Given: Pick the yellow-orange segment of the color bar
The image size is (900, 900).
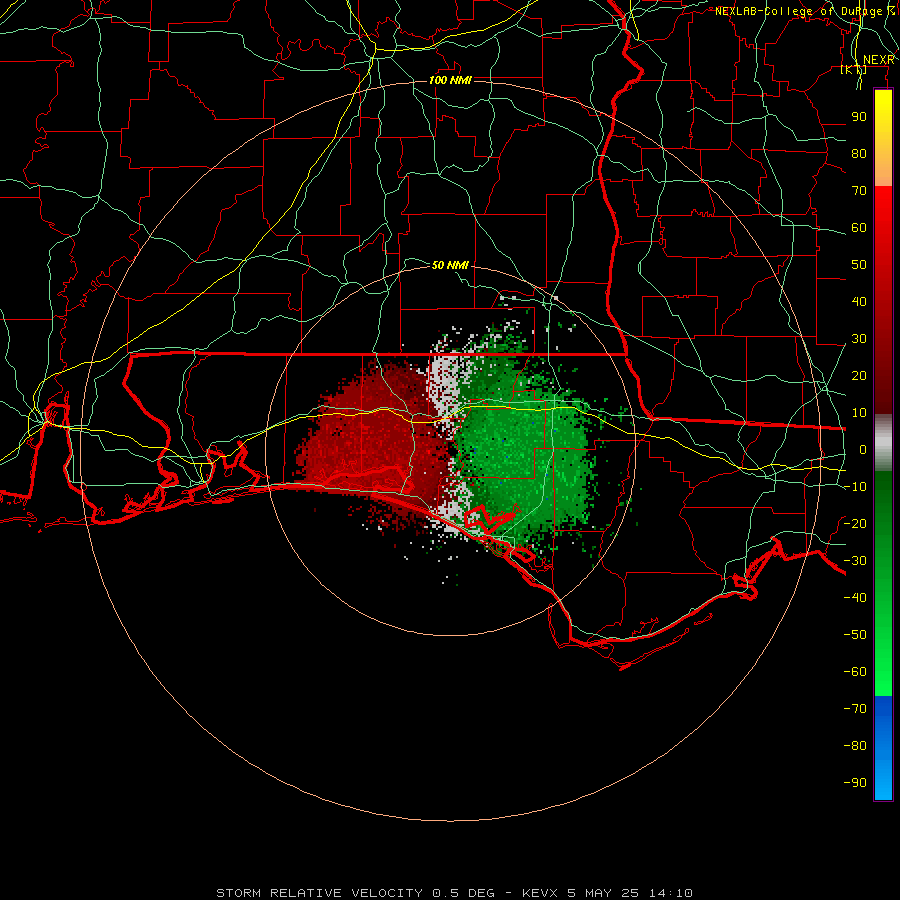Looking at the screenshot, I should (x=883, y=138).
